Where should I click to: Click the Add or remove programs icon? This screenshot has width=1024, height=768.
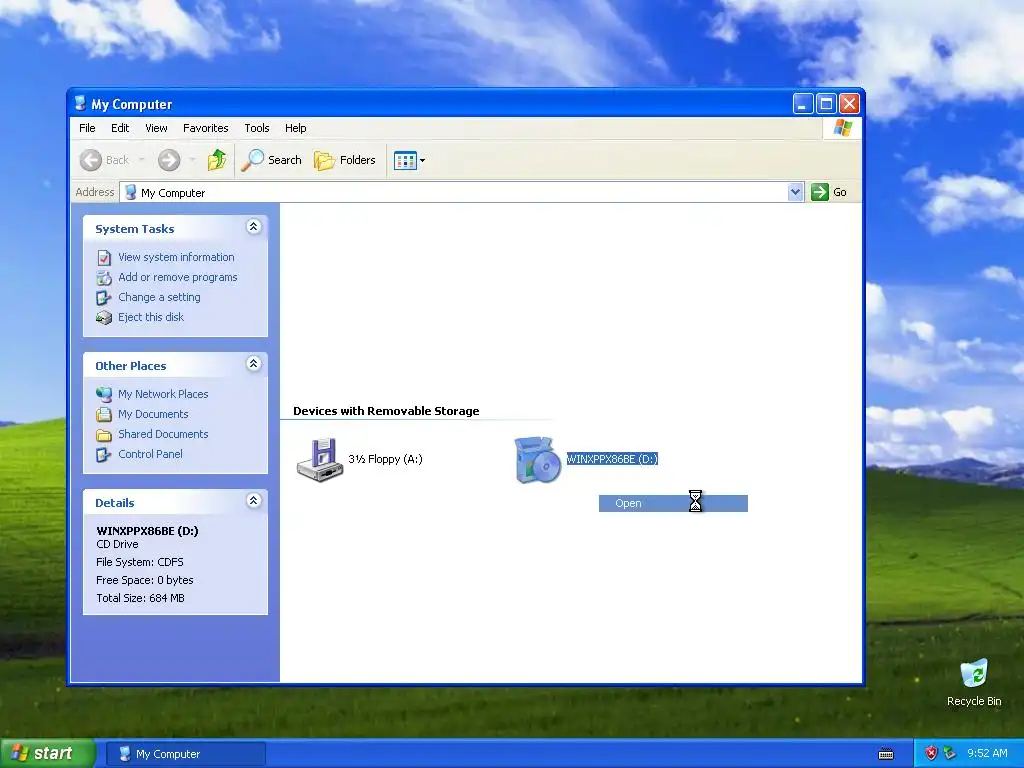tap(104, 278)
